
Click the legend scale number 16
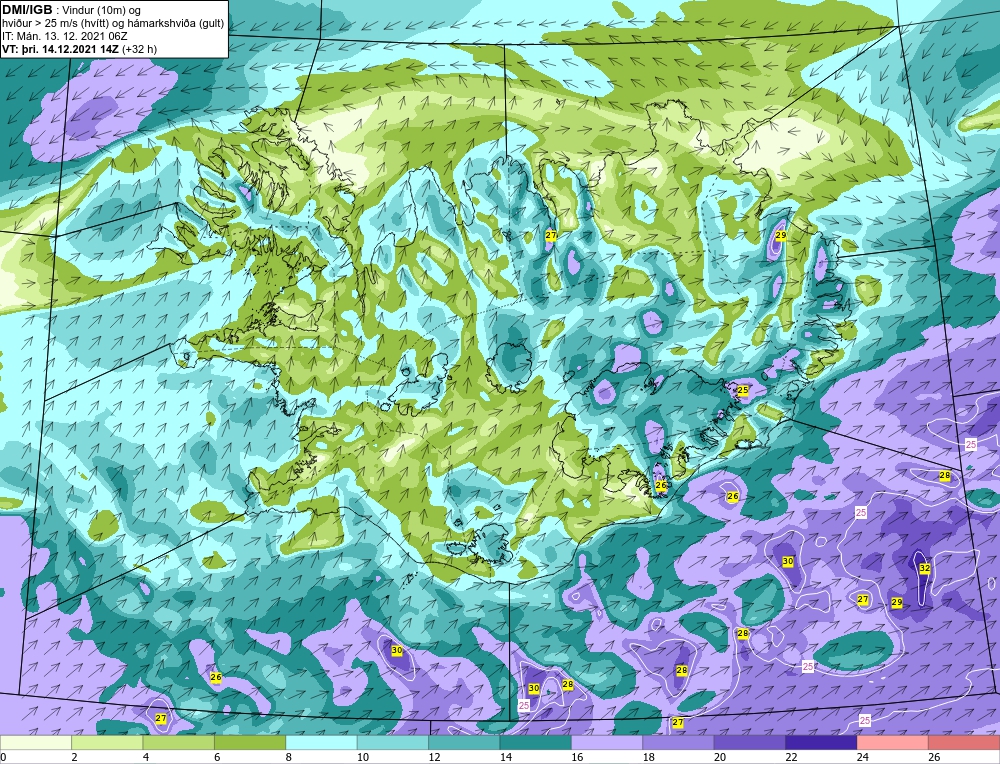coord(577,757)
